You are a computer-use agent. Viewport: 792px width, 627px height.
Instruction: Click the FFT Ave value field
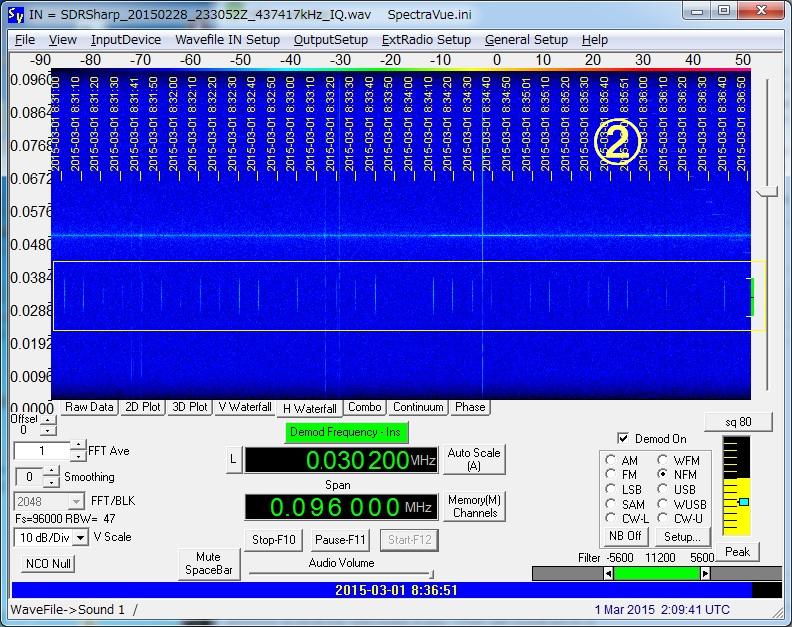pos(42,451)
